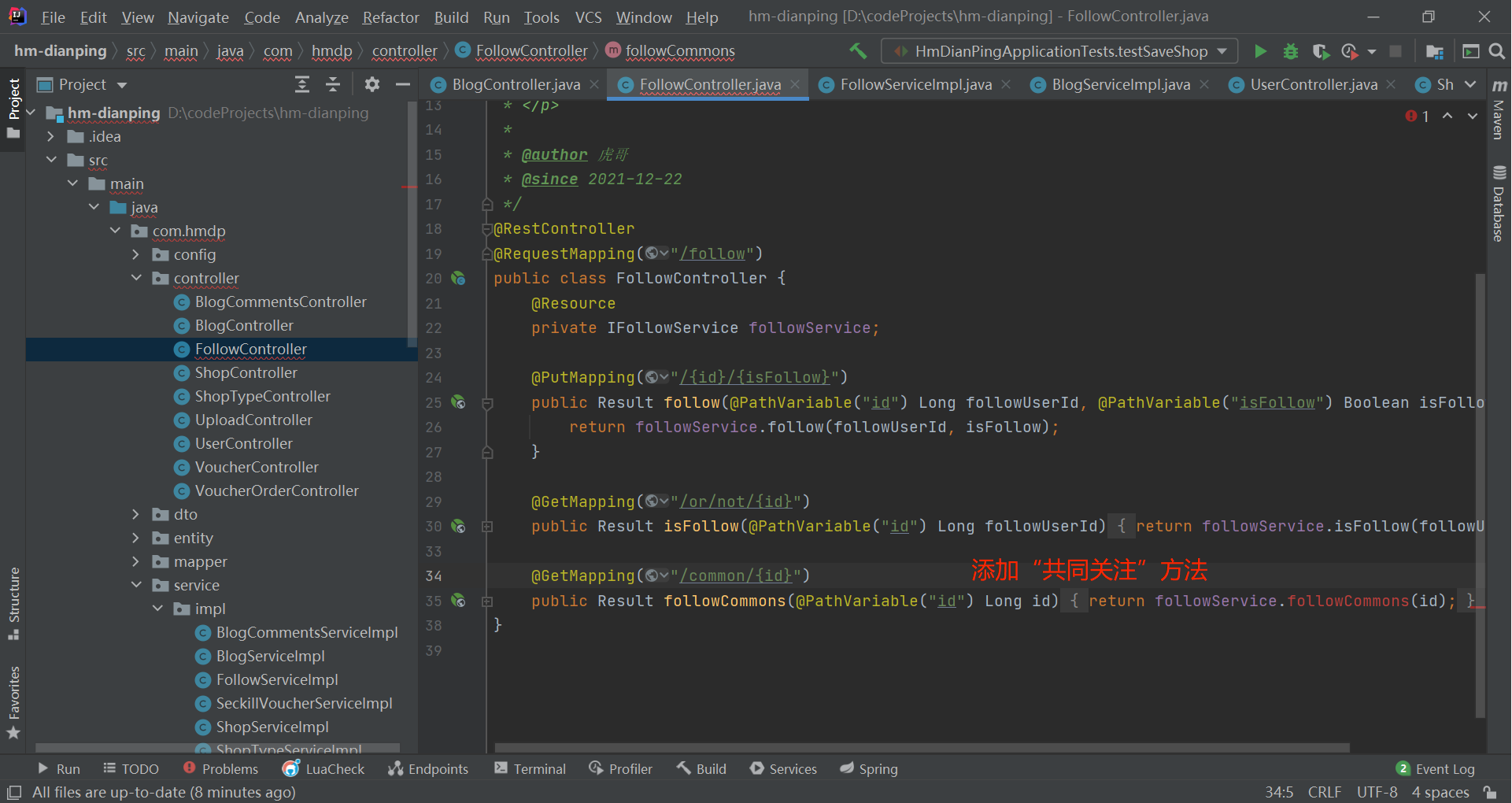Click the grayed stop button
This screenshot has height=803, width=1512.
click(1396, 51)
